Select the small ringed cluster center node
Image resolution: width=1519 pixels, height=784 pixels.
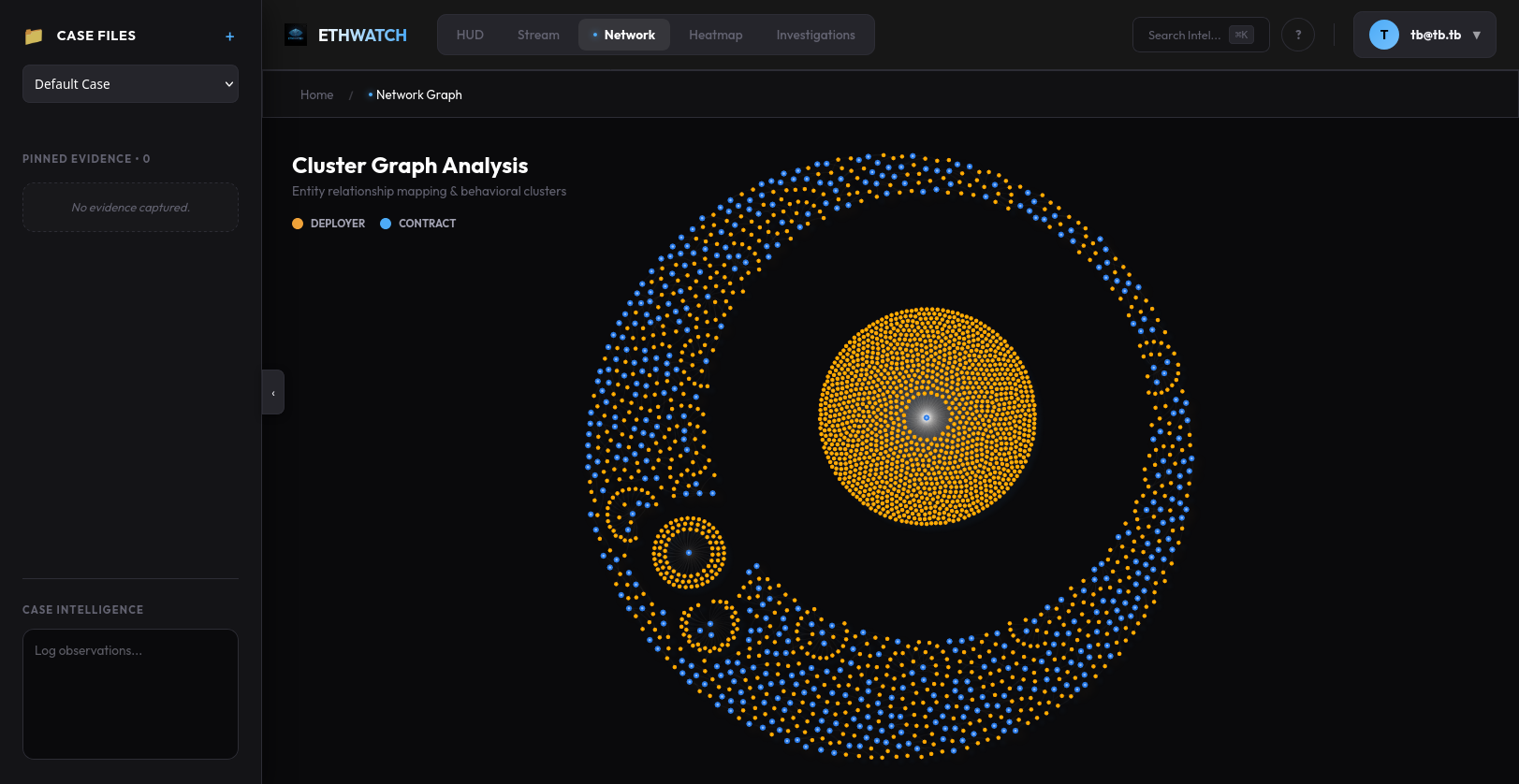pyautogui.click(x=689, y=553)
